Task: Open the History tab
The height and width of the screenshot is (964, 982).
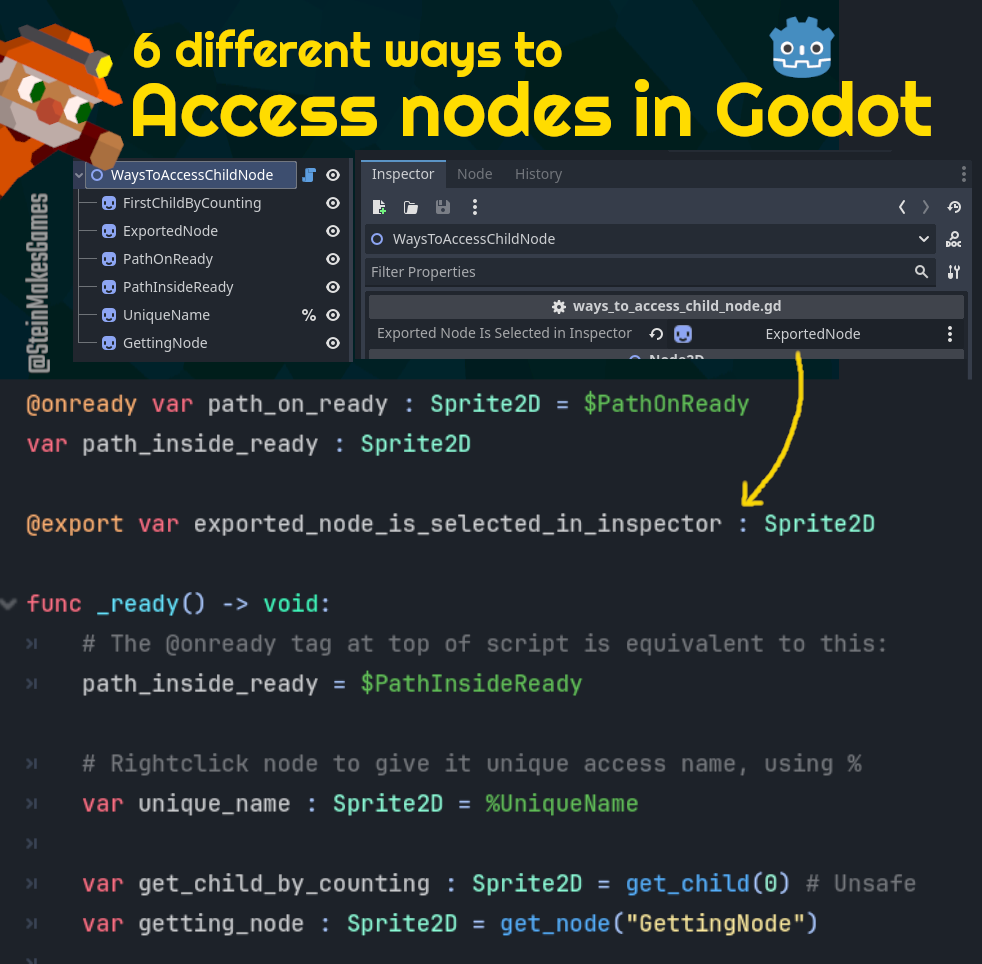Action: click(x=538, y=174)
